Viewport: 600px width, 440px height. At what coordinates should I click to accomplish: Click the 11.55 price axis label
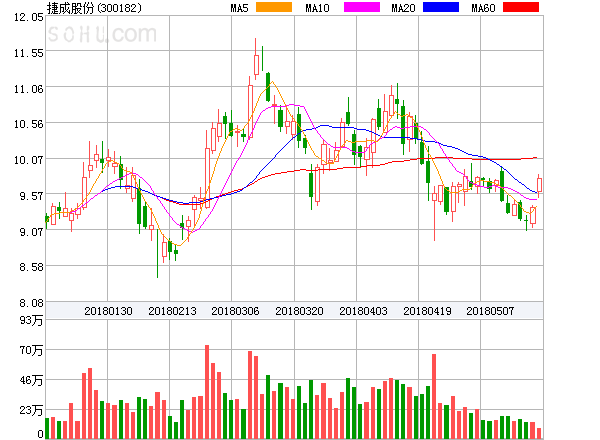point(29,53)
